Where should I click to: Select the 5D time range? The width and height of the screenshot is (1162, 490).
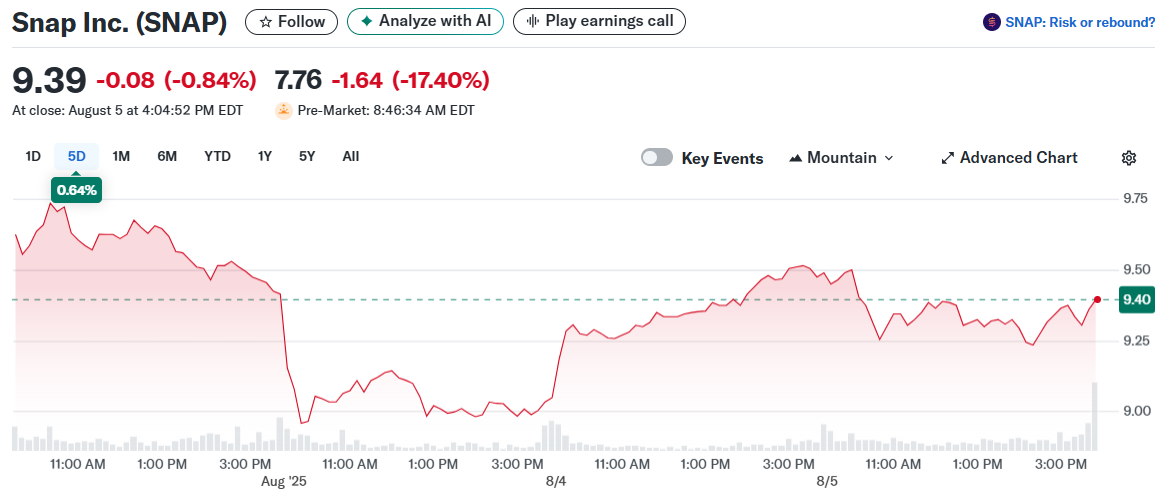(x=76, y=156)
